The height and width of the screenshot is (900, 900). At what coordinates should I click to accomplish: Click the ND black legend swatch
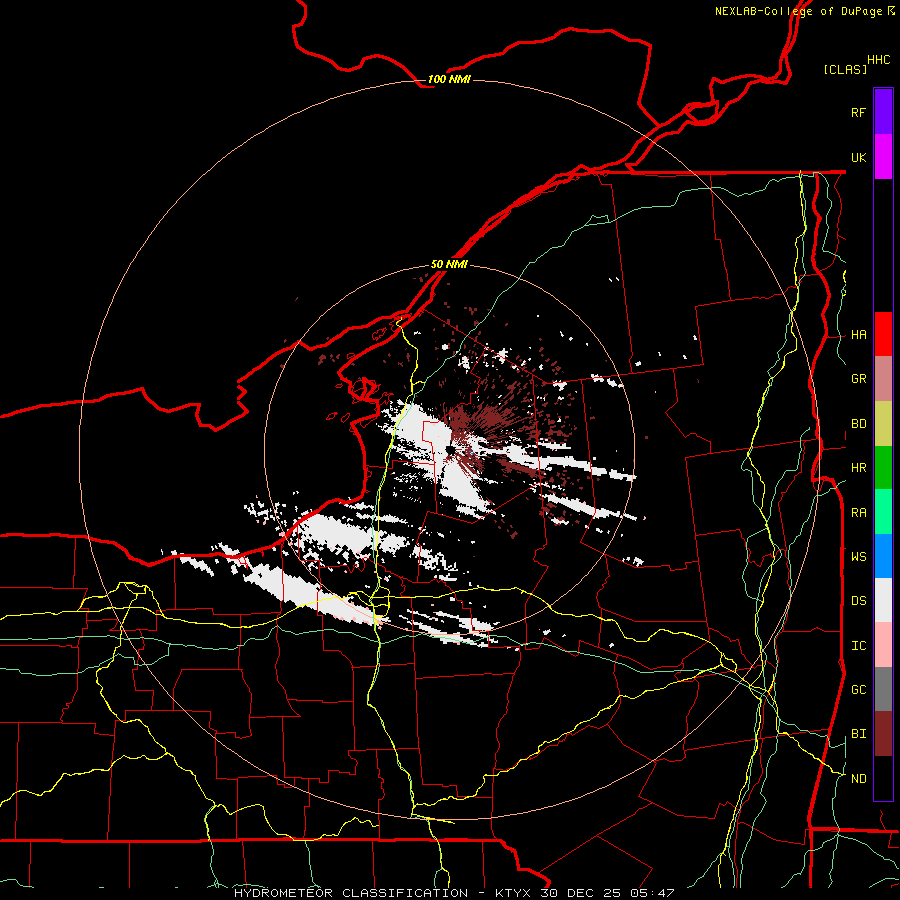point(883,778)
